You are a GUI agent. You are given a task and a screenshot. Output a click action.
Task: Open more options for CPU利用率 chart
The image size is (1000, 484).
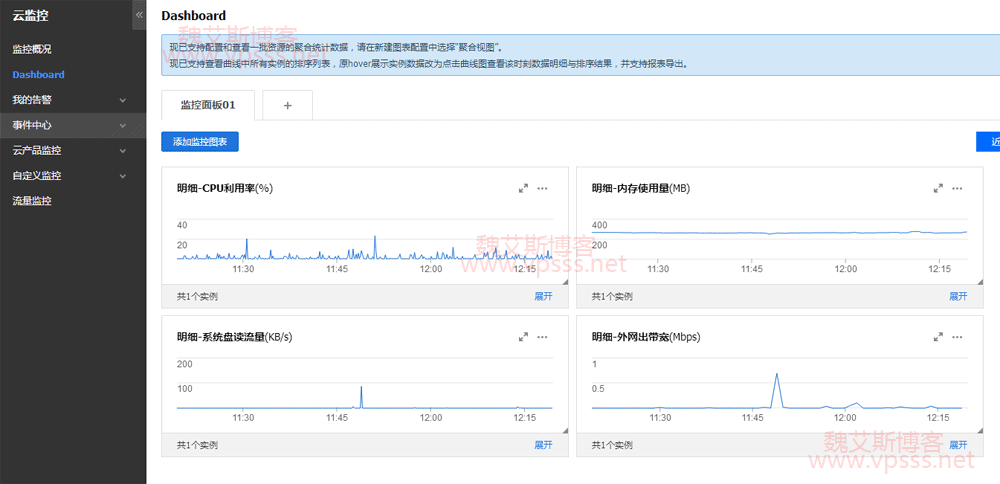tap(542, 188)
